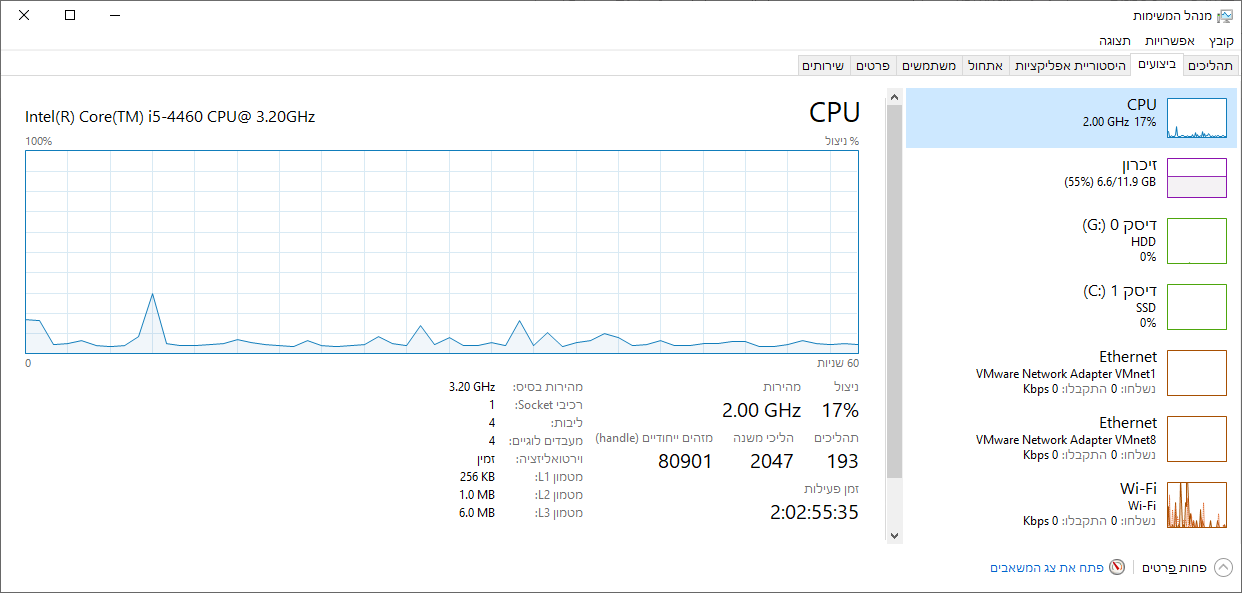1242x593 pixels.
Task: Switch to the היסטוריית אפליקציות tab
Action: coord(1071,65)
